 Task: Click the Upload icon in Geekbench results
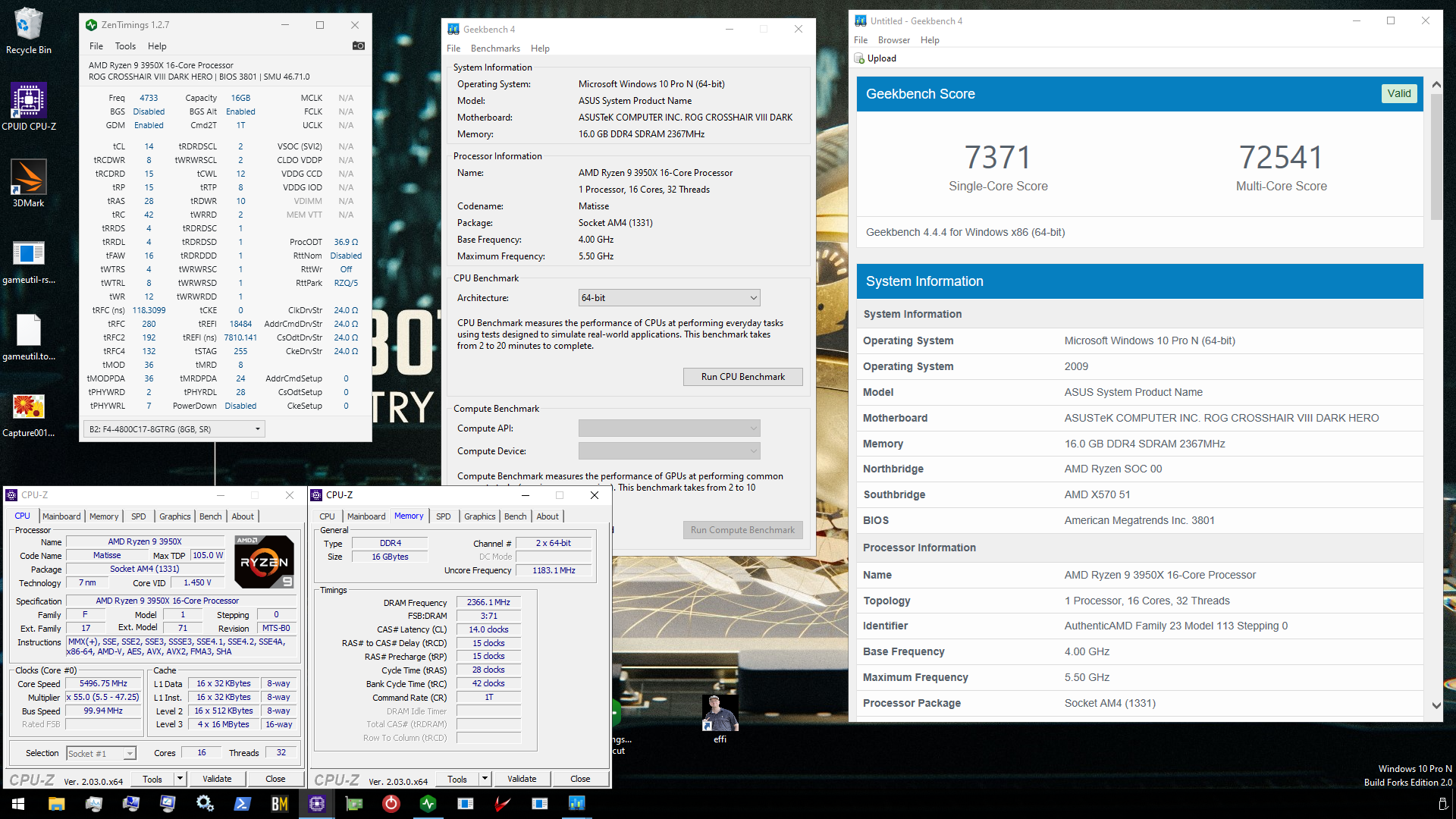click(860, 58)
